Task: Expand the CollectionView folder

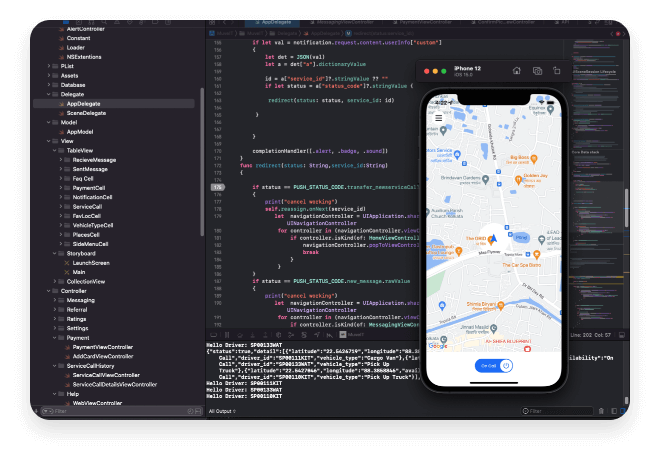Action: (55, 281)
